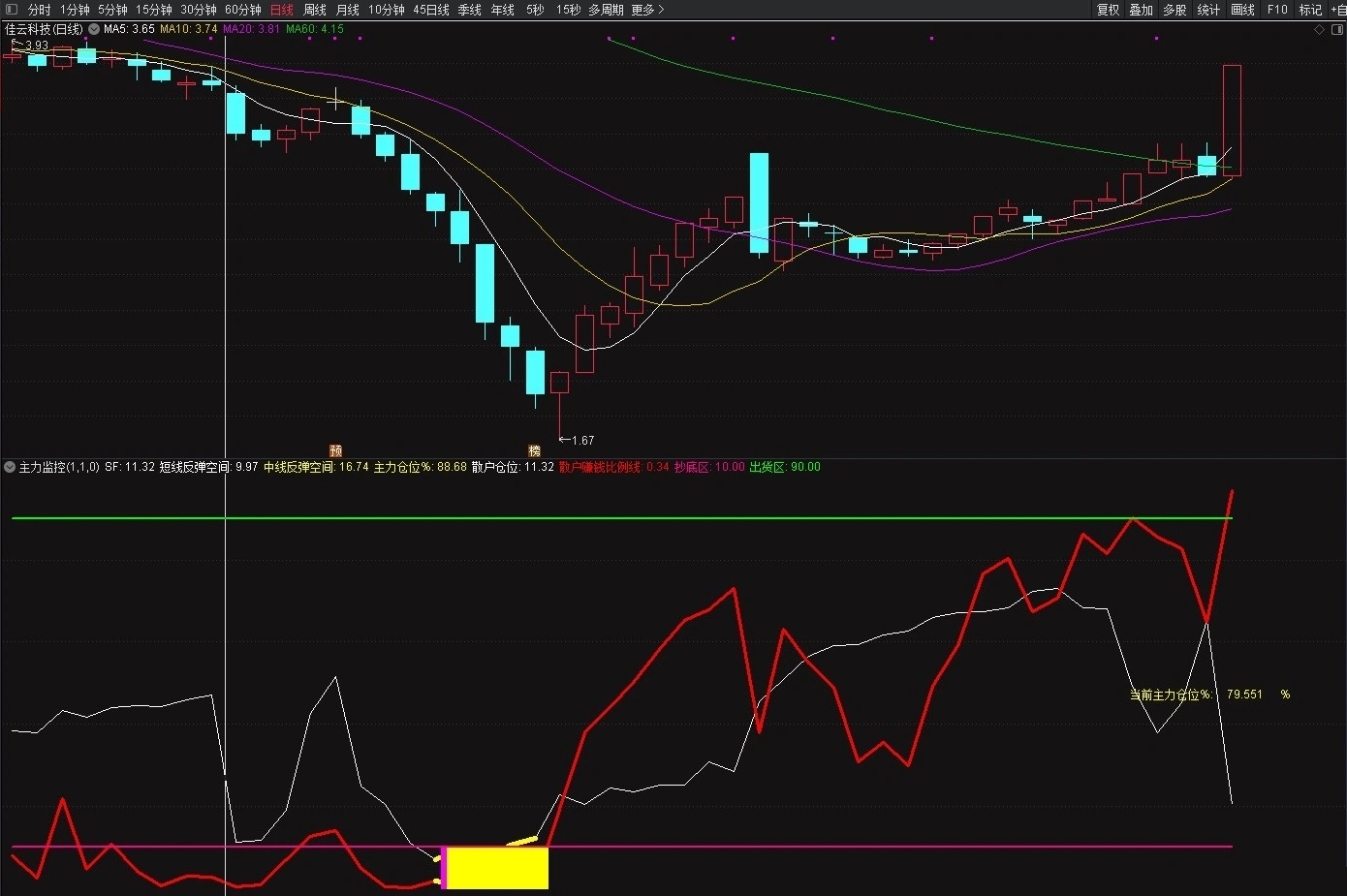Click the MA5: 3.65 label
This screenshot has width=1347, height=896.
point(130,29)
